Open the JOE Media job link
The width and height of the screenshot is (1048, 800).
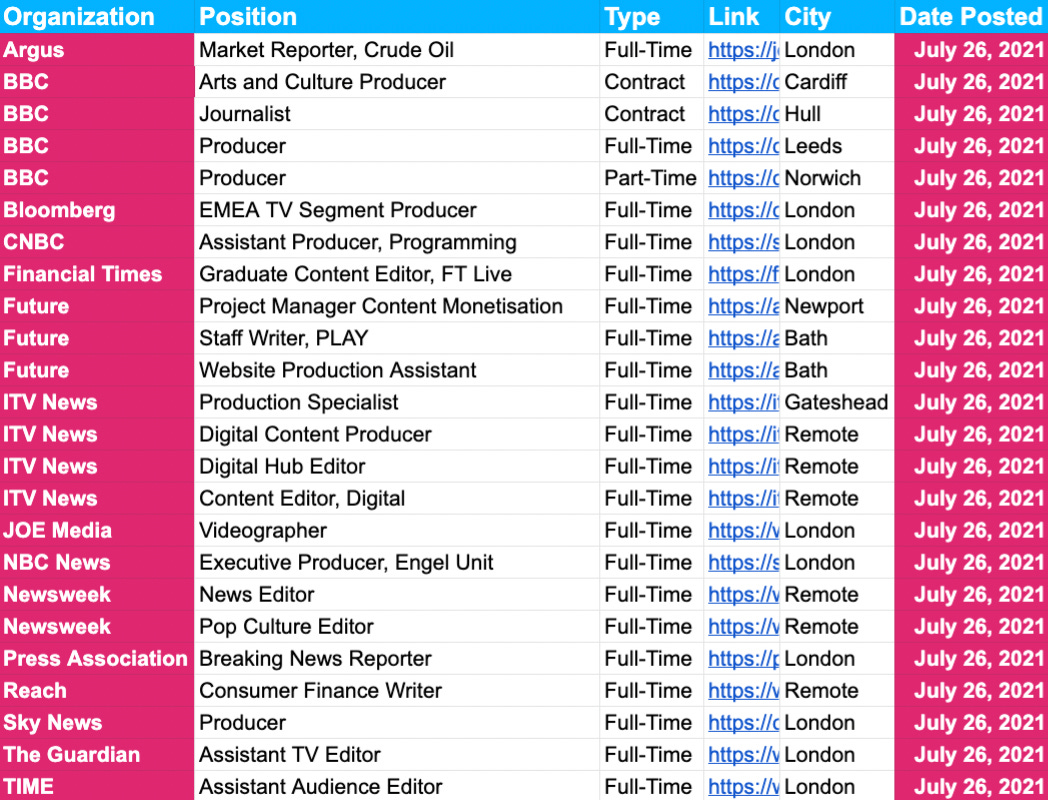click(743, 531)
